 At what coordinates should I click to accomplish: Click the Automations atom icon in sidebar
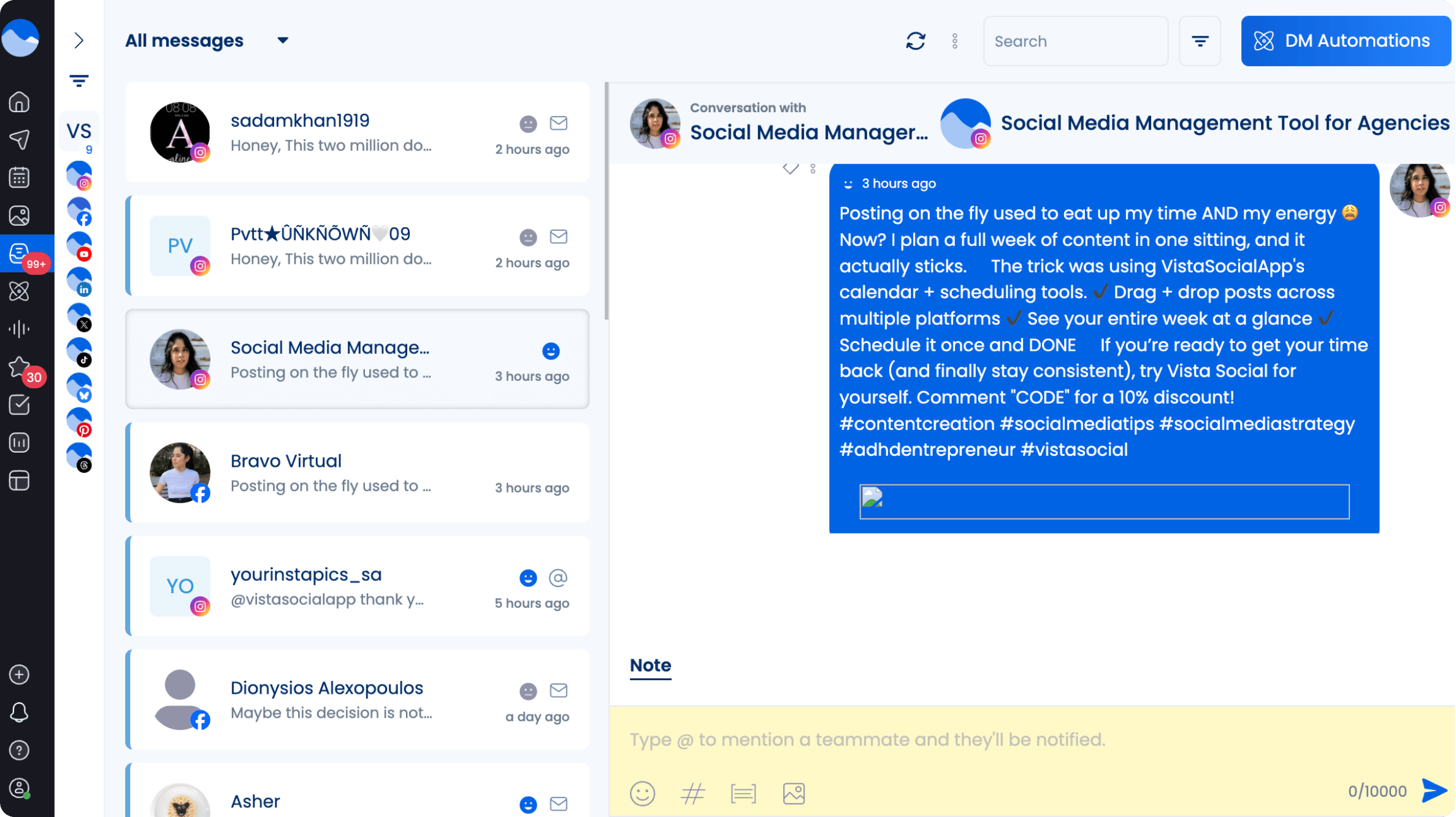[x=19, y=291]
